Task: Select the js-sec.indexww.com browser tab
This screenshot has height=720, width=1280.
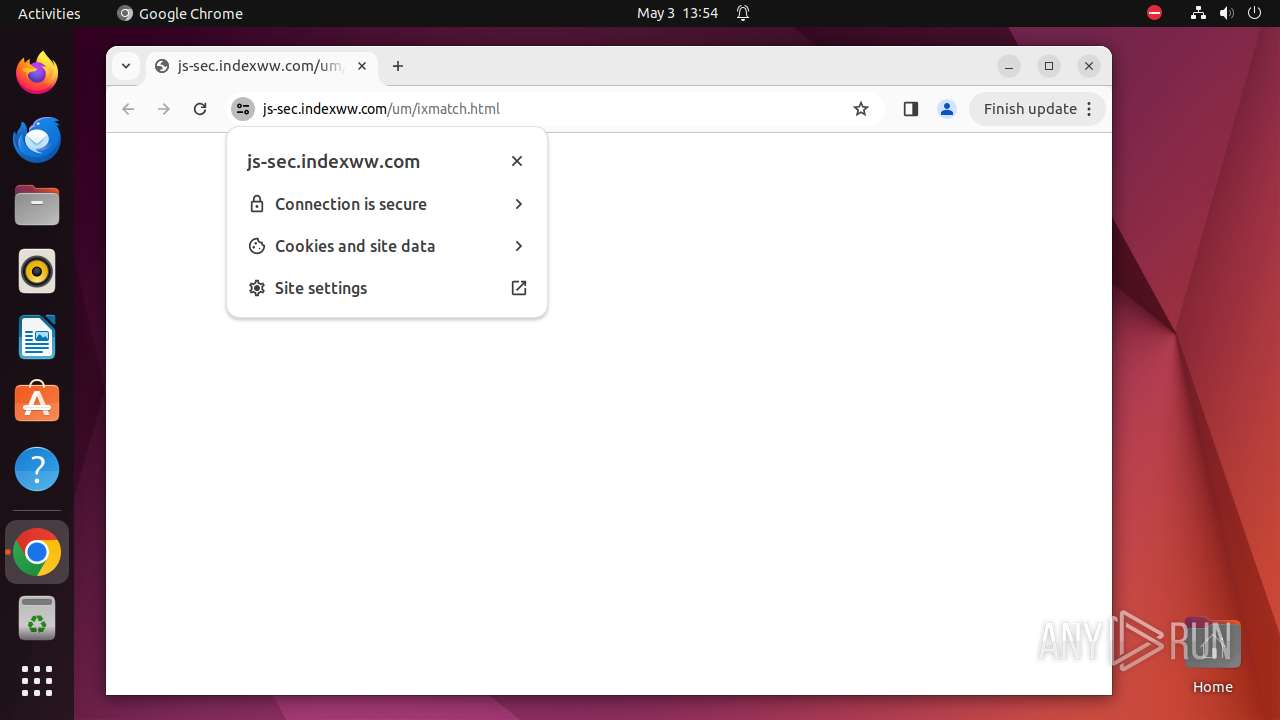Action: (262, 66)
